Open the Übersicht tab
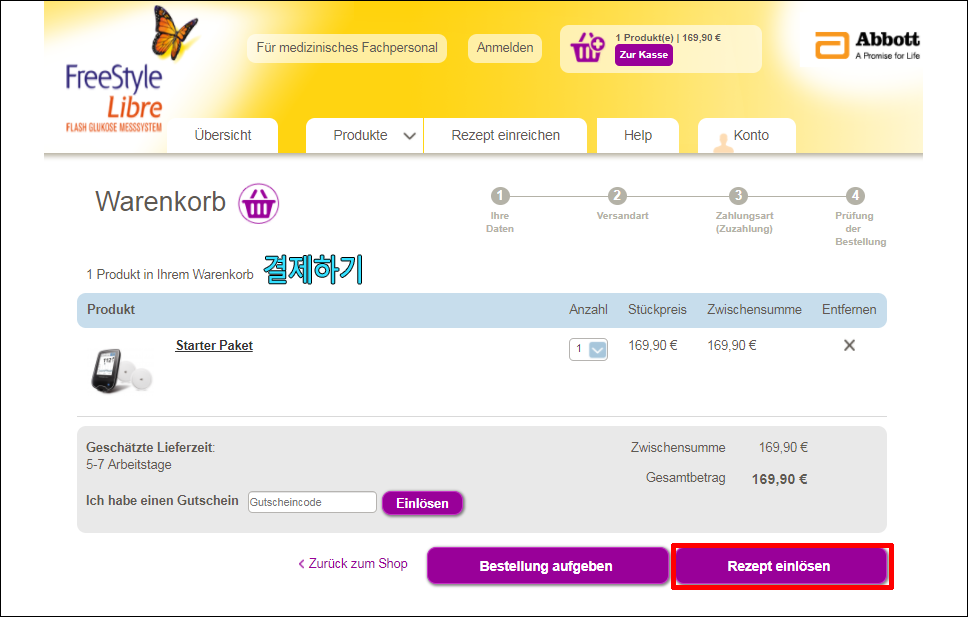 223,135
